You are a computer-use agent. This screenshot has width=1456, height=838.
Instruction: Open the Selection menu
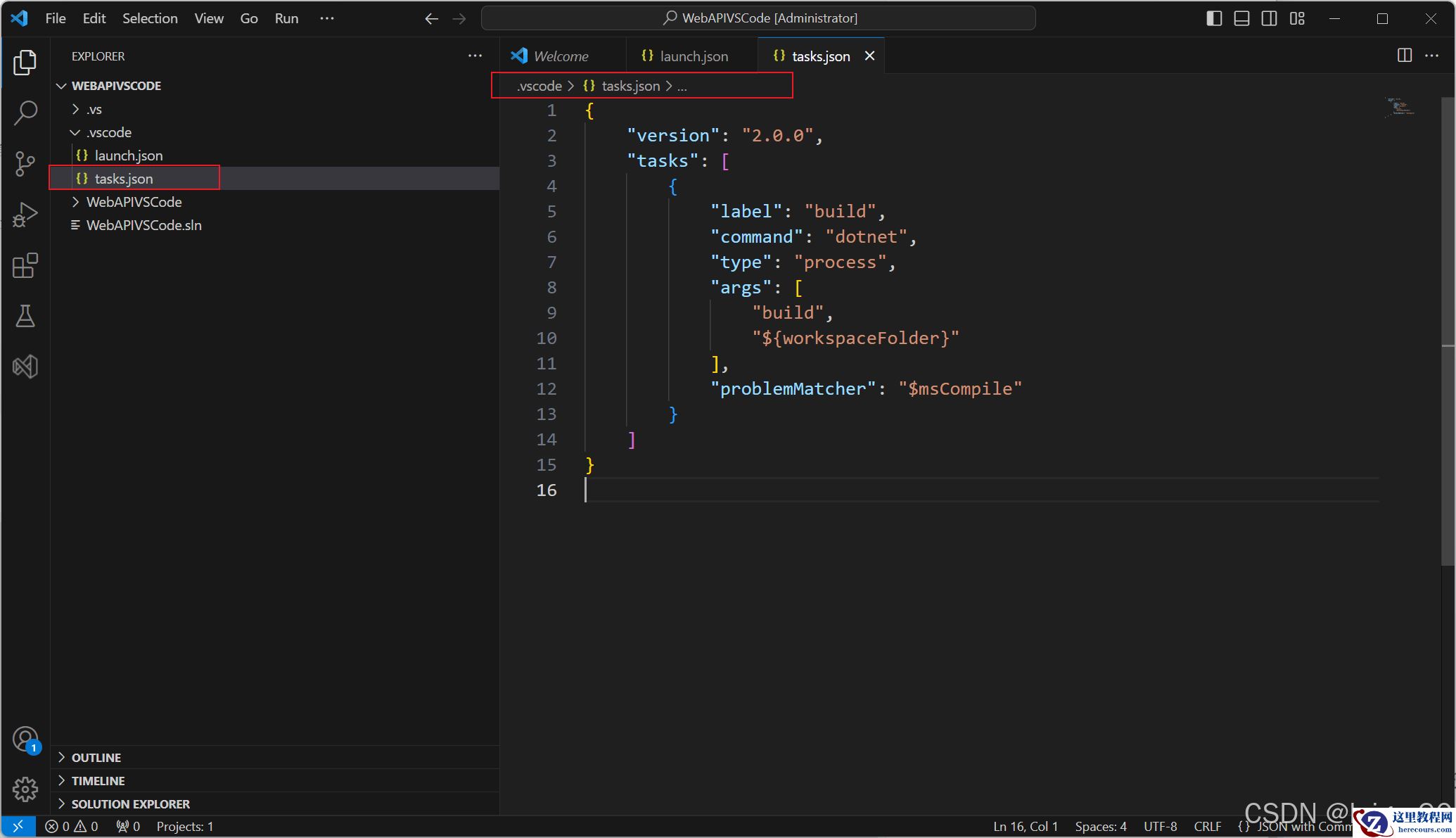coord(150,18)
